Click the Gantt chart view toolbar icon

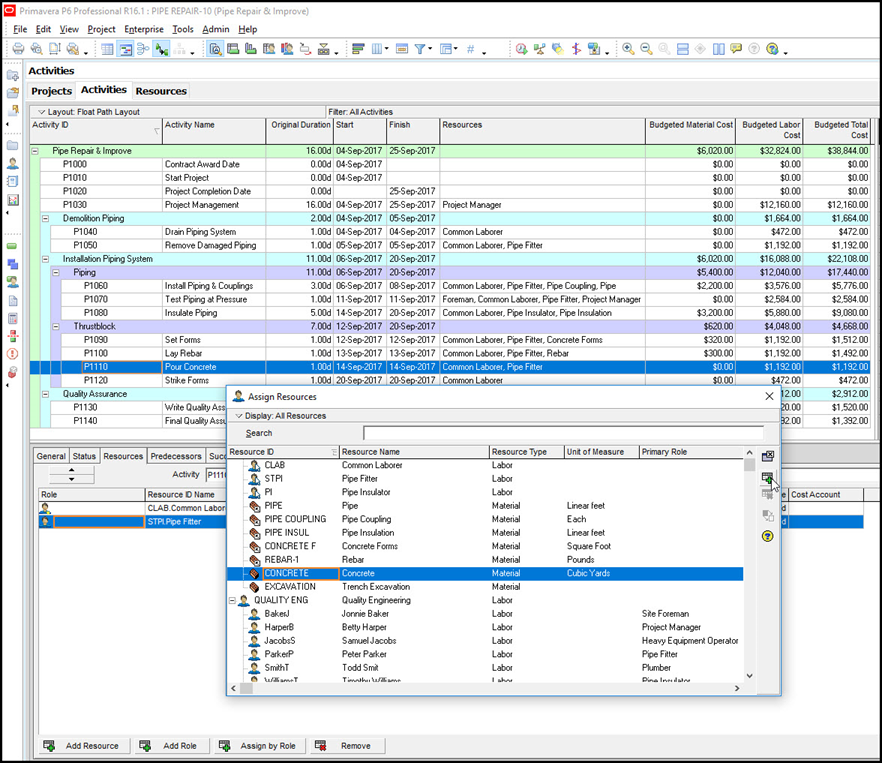[x=125, y=49]
